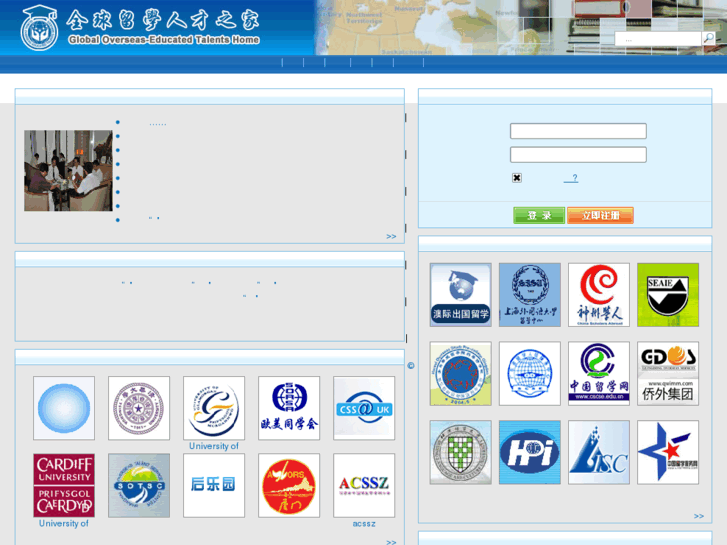Screen dimensions: 727x545
Task: Open the ACSSZ logo tile
Action: [364, 486]
